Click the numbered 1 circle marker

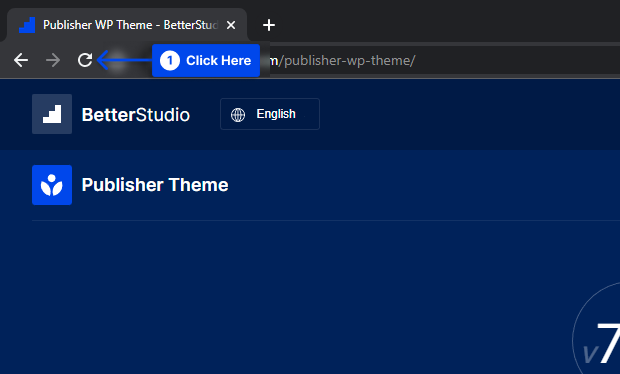170,60
